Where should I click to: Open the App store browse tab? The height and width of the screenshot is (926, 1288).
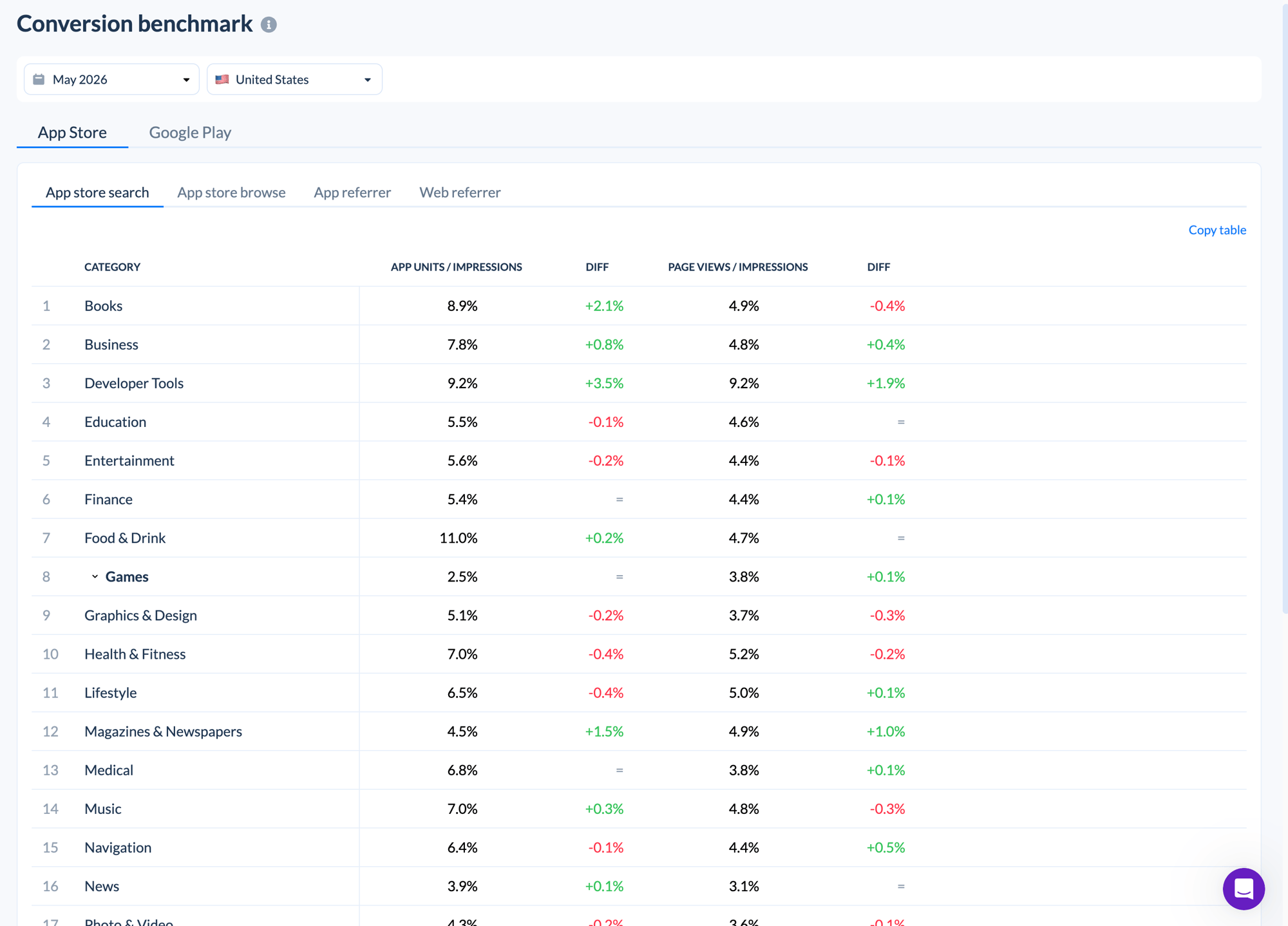click(x=231, y=192)
